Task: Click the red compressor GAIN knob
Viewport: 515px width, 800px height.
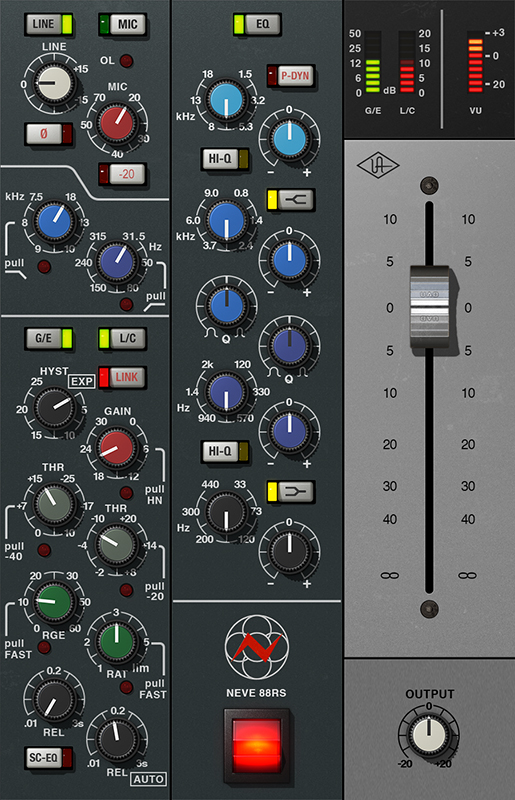Action: point(117,448)
